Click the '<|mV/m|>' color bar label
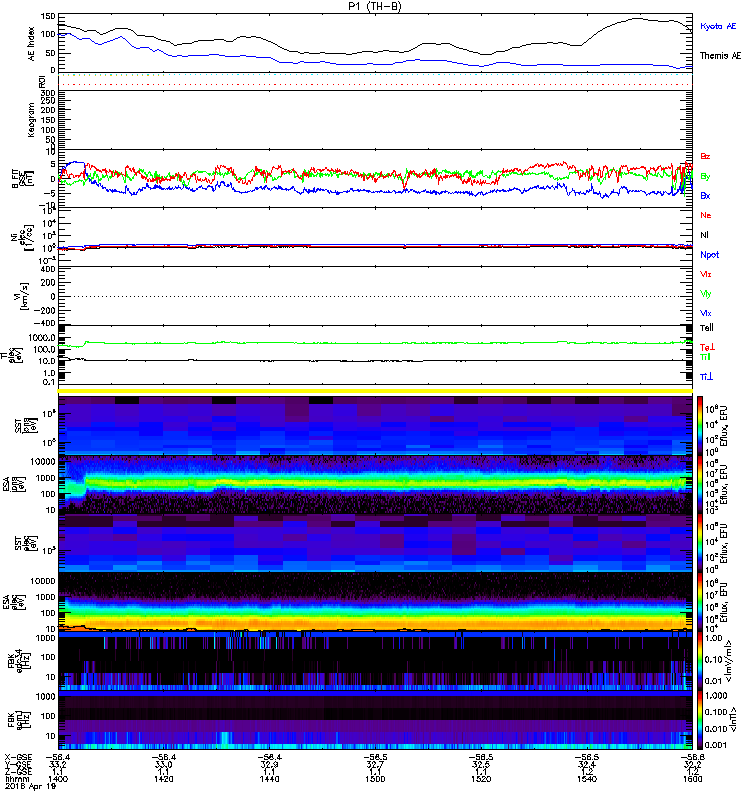 729,661
